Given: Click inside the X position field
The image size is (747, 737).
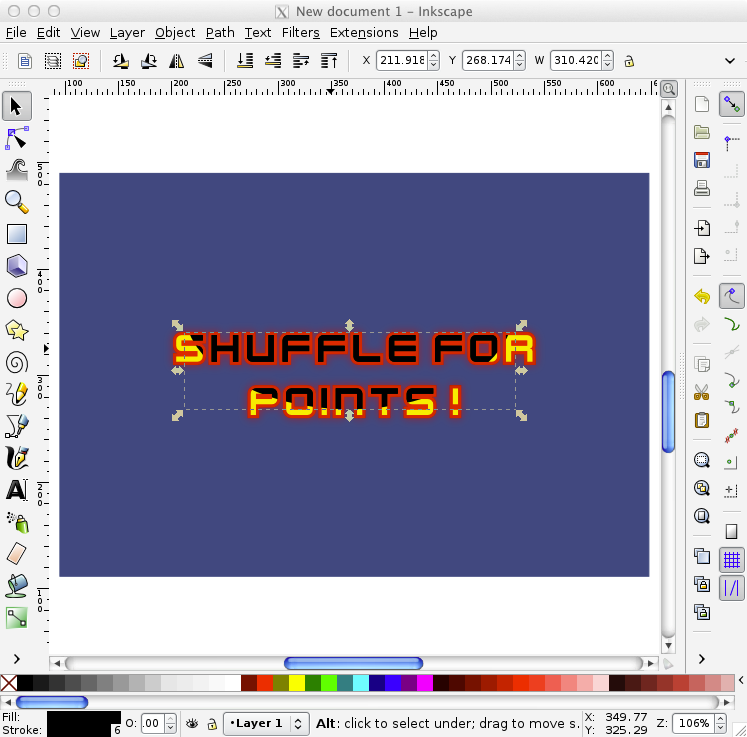Looking at the screenshot, I should tap(401, 61).
